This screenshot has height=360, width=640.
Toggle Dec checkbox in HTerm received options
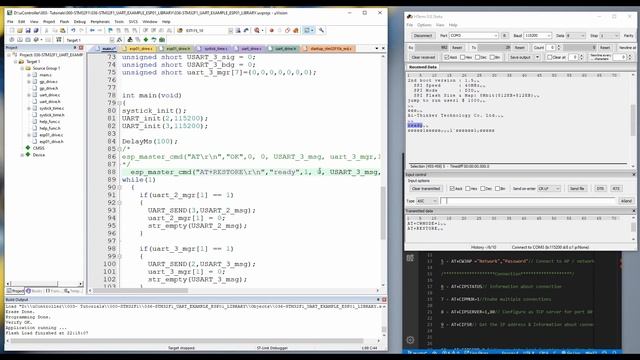478,57
